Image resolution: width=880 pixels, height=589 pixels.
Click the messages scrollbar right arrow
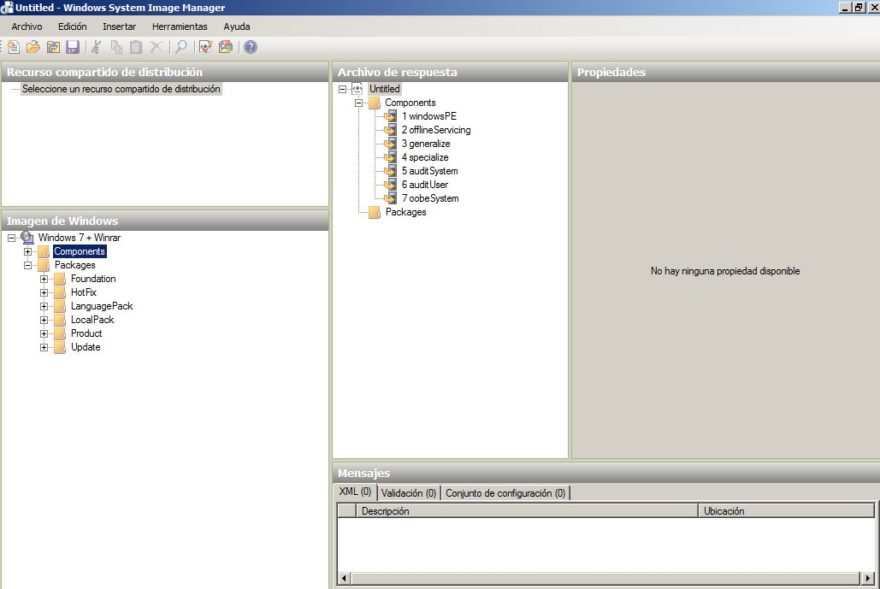tap(868, 578)
